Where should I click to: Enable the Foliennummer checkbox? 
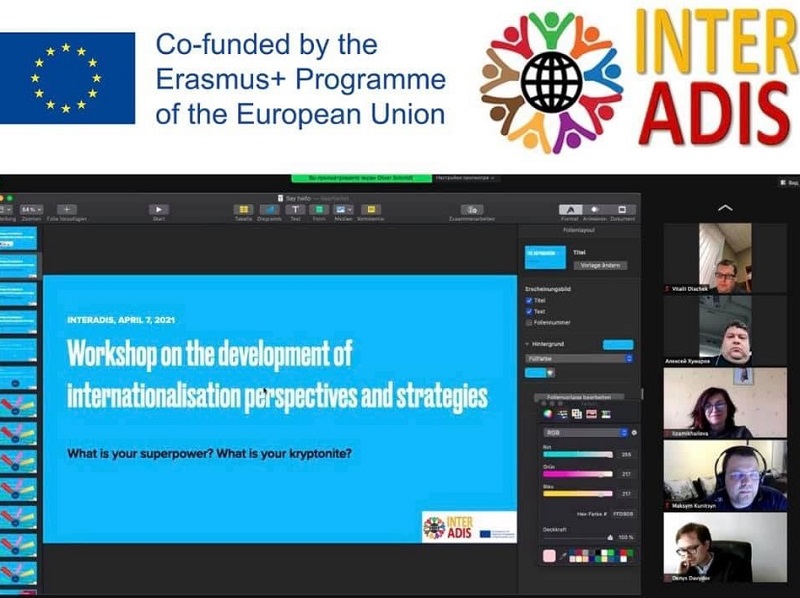(x=529, y=322)
